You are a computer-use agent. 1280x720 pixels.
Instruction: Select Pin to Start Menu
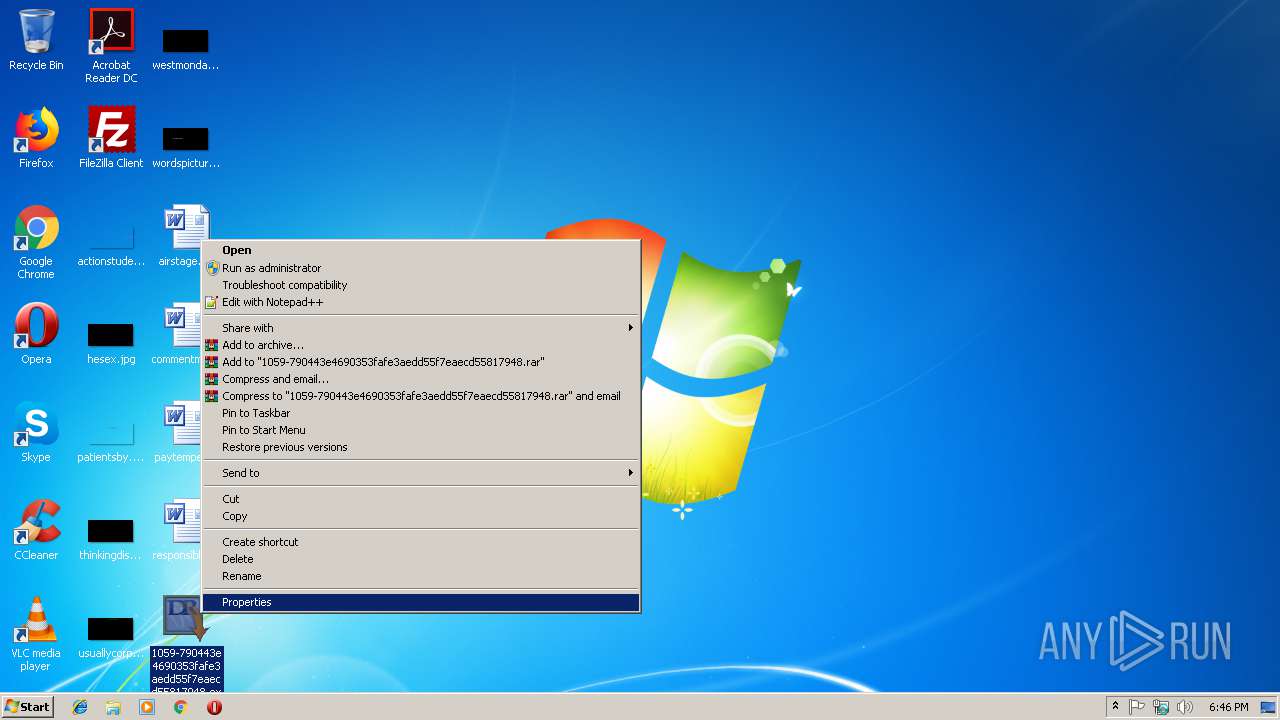point(421,430)
